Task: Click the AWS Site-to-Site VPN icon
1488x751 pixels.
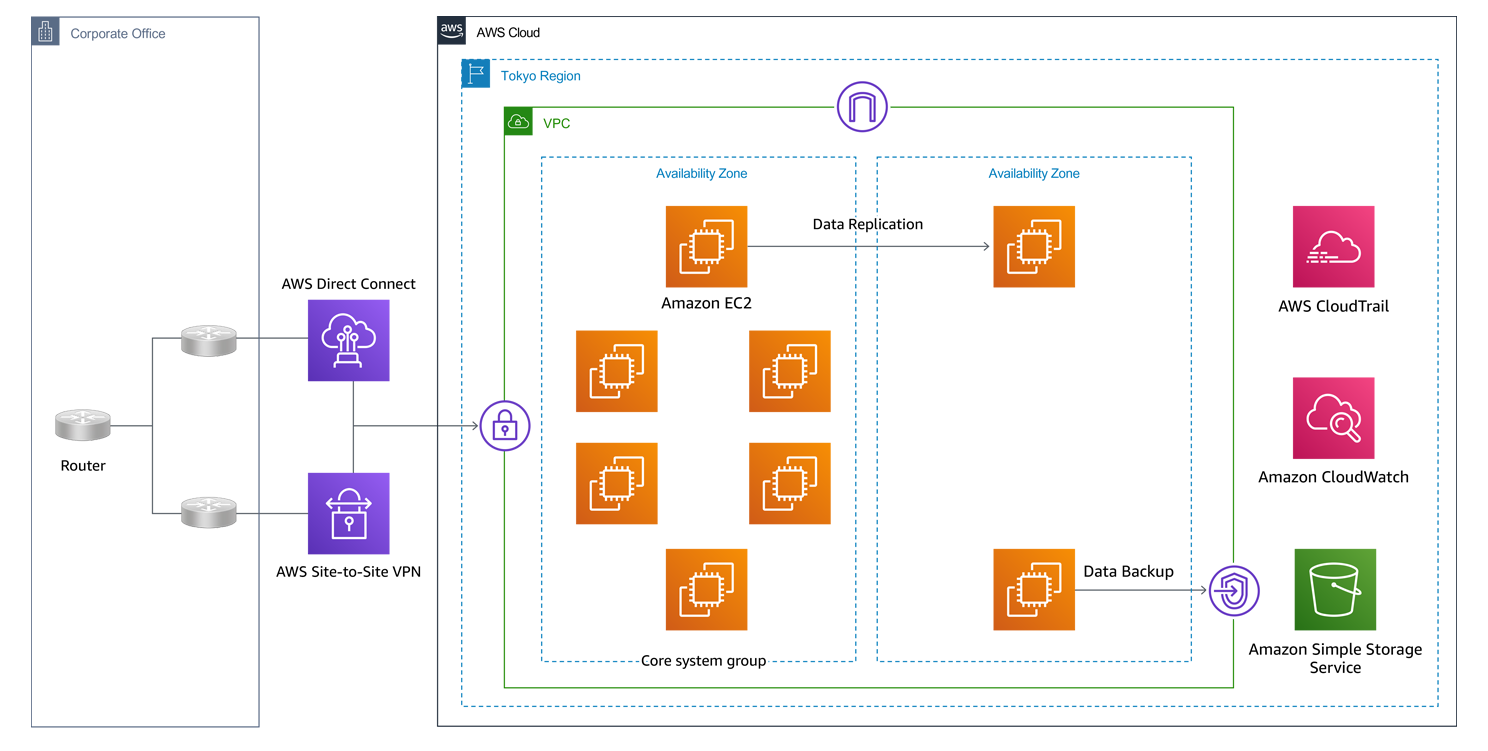Action: pyautogui.click(x=348, y=514)
